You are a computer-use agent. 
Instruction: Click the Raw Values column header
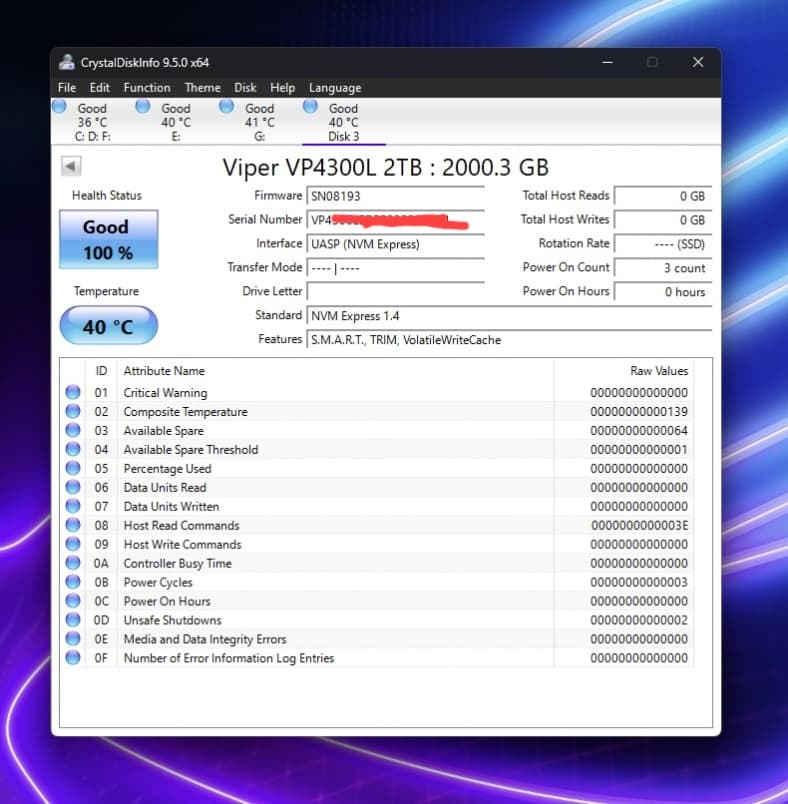pos(658,371)
